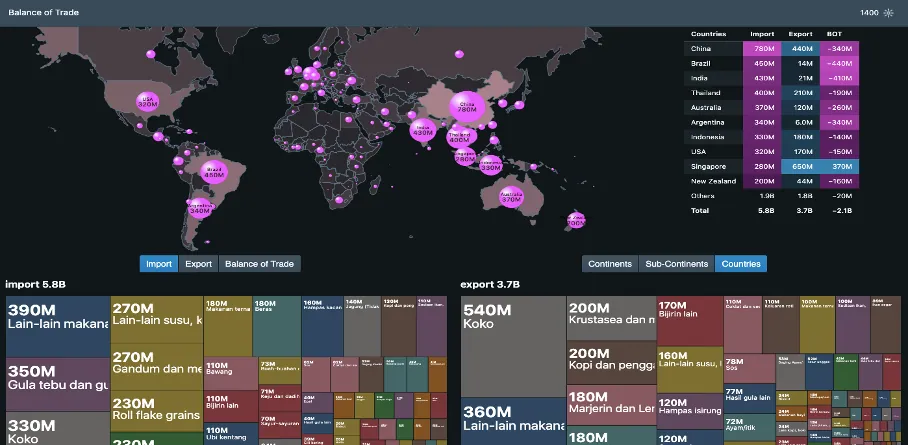Click the 160M Lain-lain susu export tile
The height and width of the screenshot is (445, 908).
(690, 370)
